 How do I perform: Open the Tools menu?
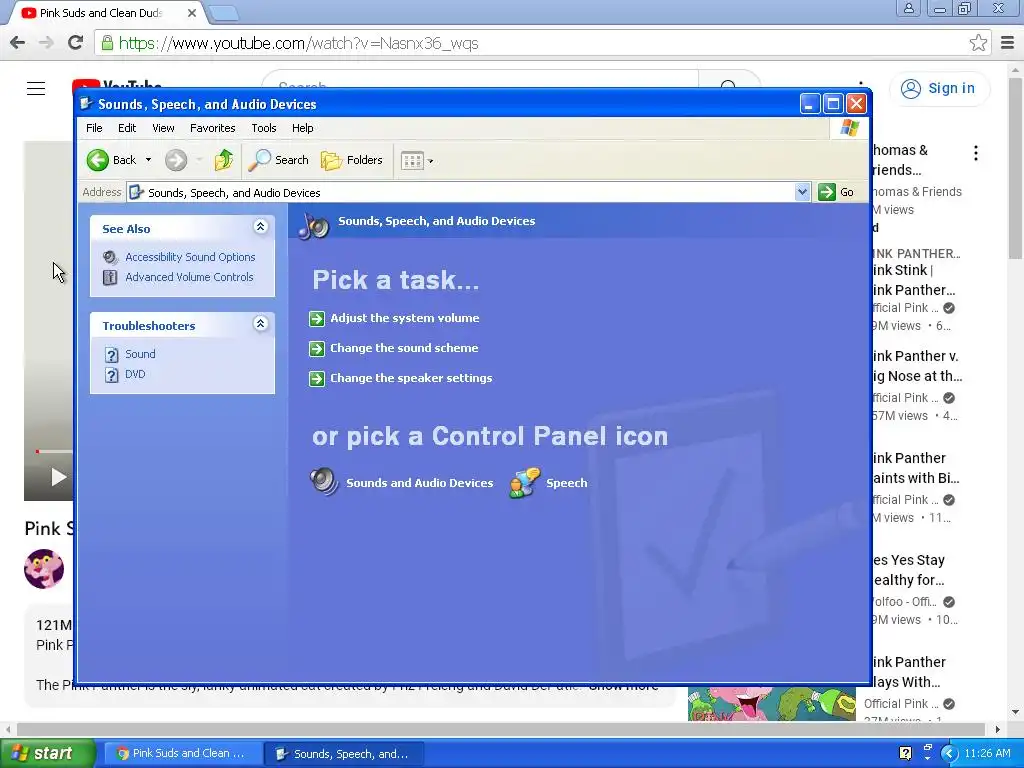(x=264, y=128)
